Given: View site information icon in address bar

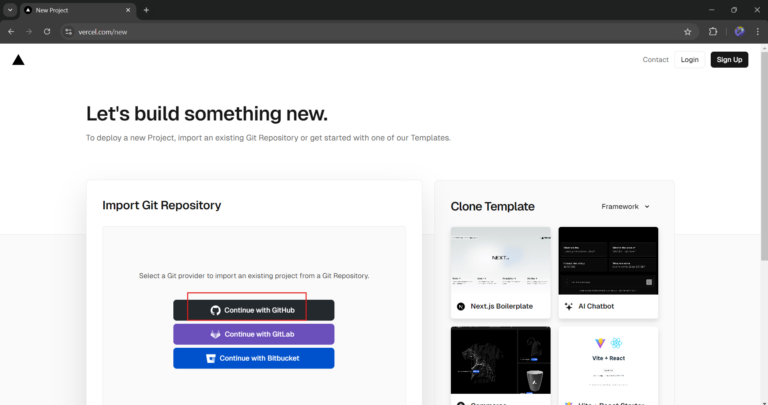Looking at the screenshot, I should click(x=69, y=32).
